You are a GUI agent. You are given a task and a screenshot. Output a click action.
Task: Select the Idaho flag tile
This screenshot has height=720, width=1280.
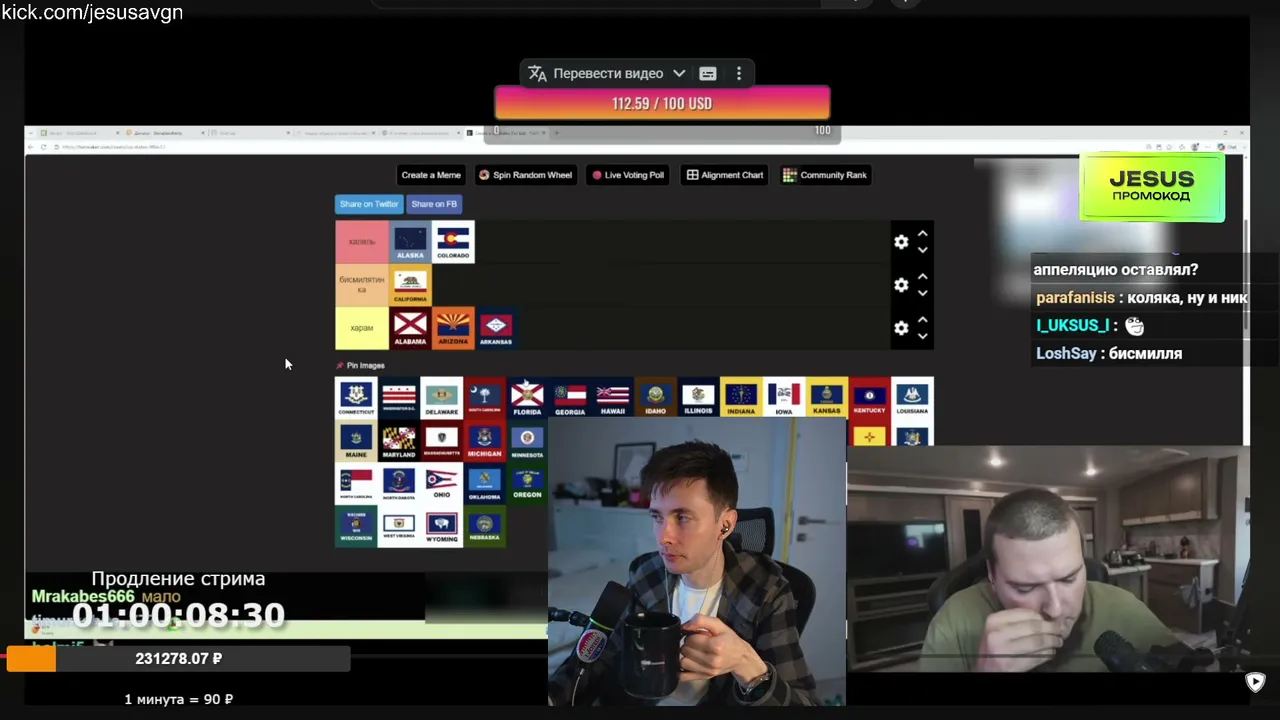tap(656, 398)
